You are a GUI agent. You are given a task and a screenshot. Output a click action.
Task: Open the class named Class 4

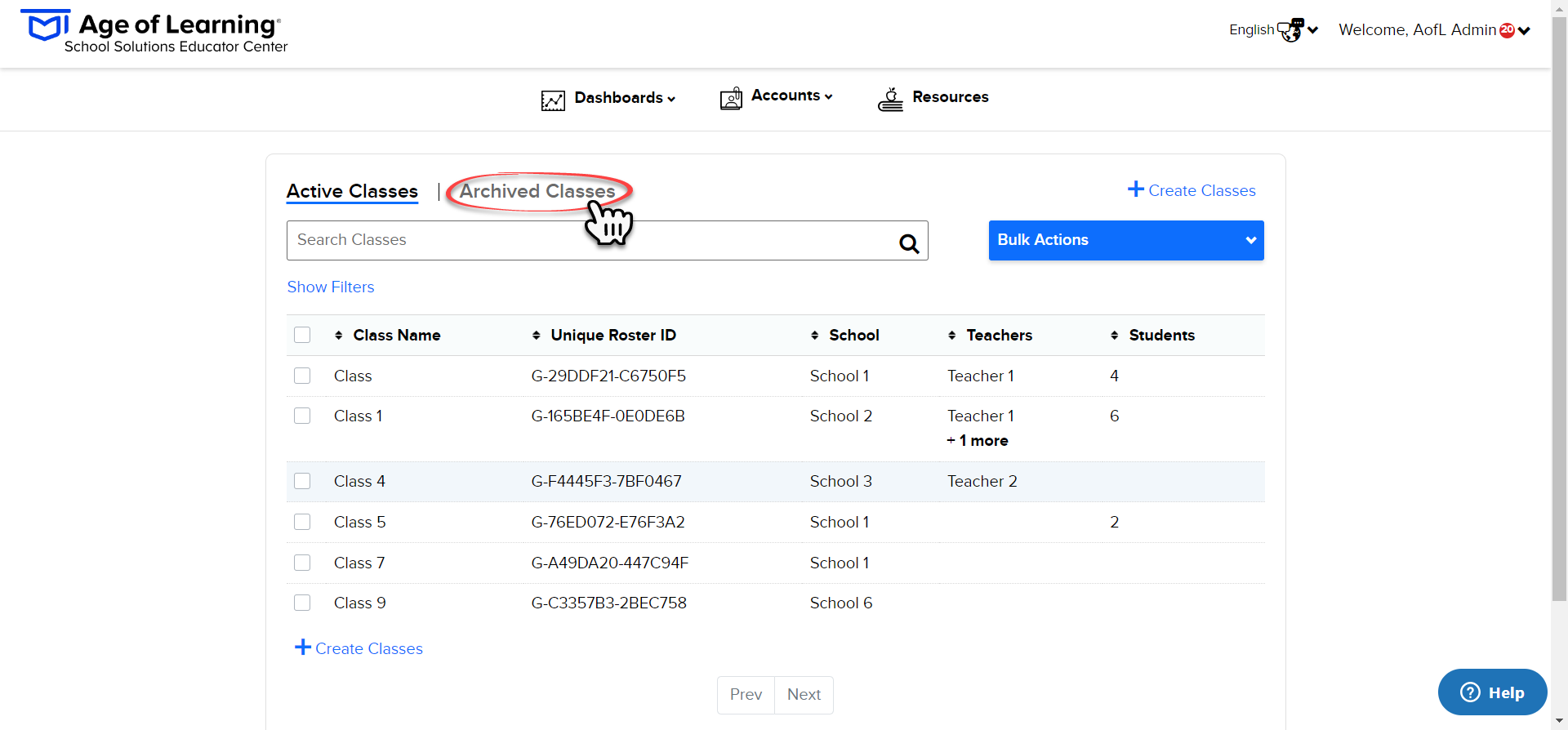tap(359, 482)
